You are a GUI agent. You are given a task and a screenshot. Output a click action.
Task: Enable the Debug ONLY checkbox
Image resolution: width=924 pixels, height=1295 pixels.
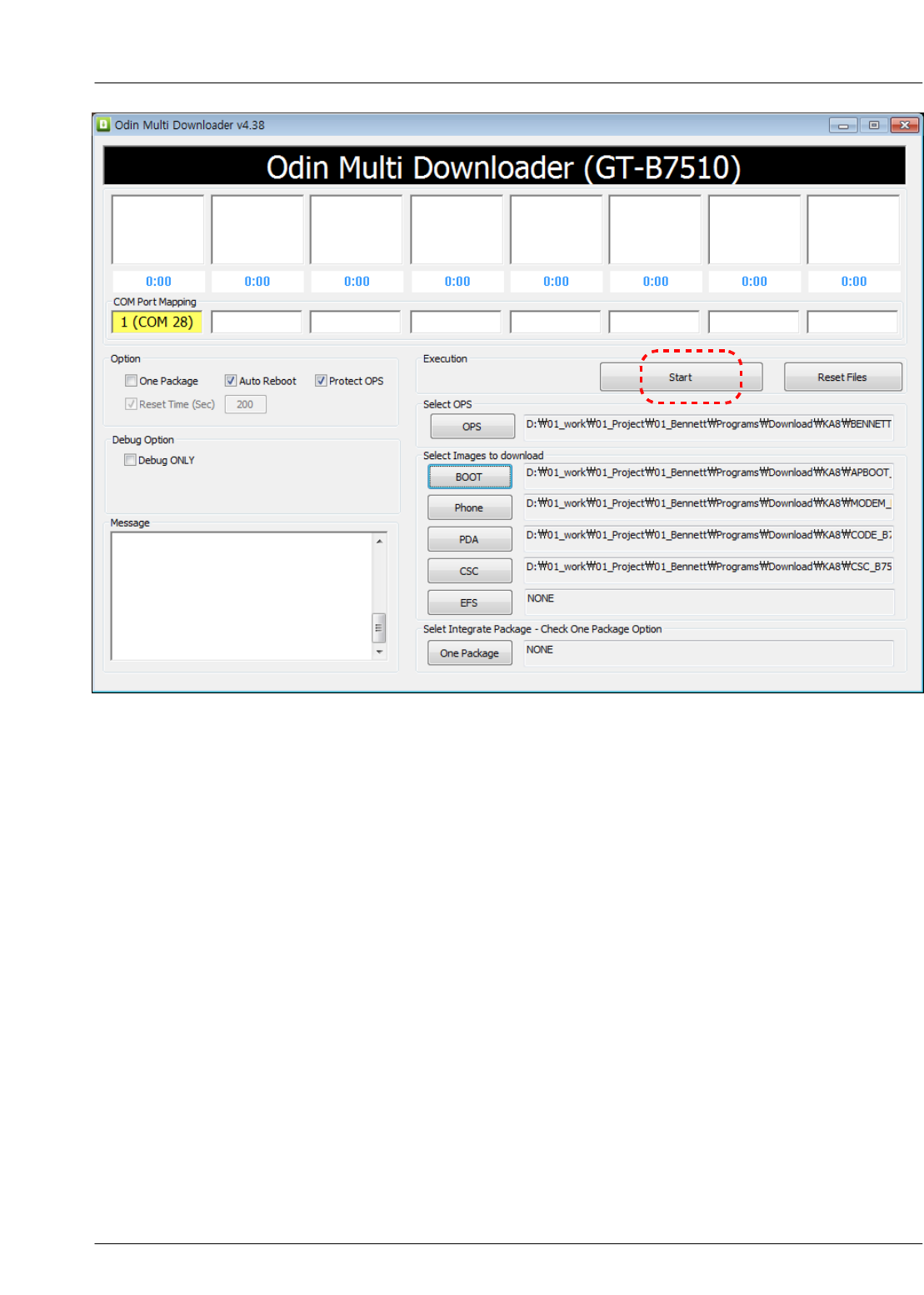point(130,460)
